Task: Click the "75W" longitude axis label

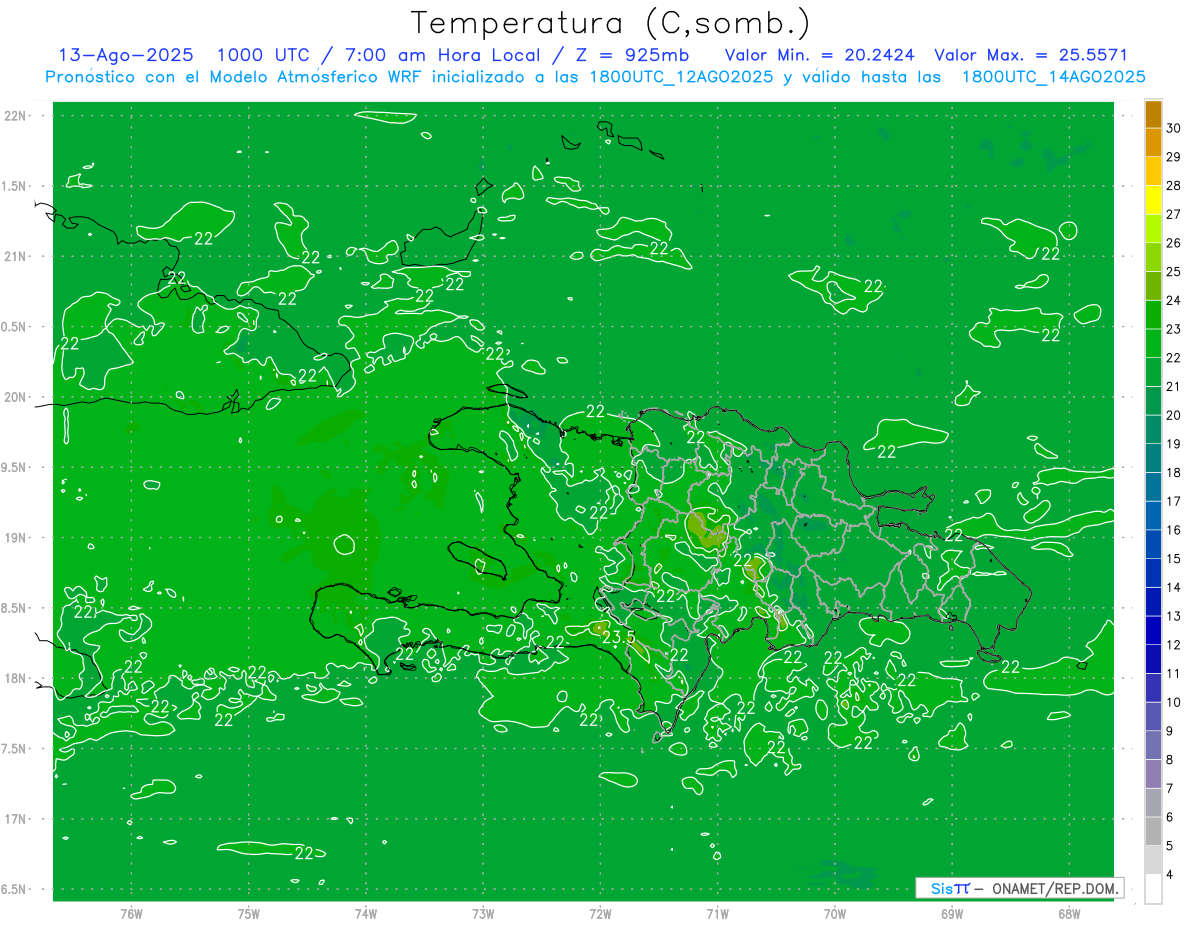Action: tap(249, 914)
